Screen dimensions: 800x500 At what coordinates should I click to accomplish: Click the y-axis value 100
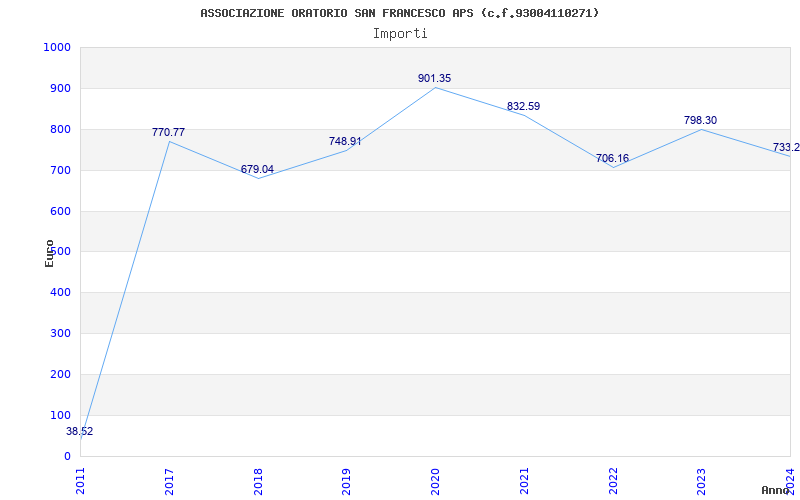point(61,415)
